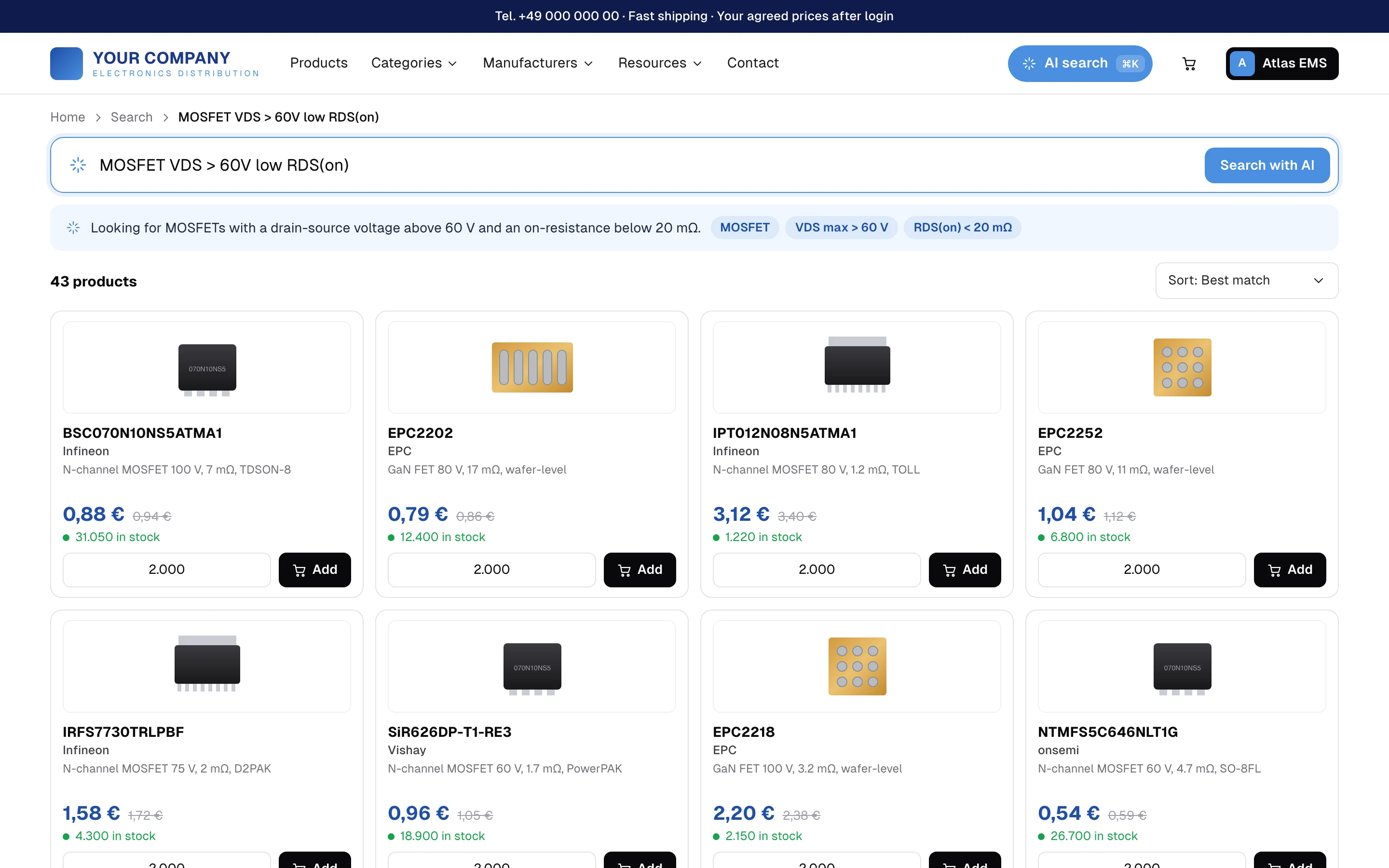Image resolution: width=1389 pixels, height=868 pixels.
Task: Click '12.400 in stock' availability text
Action: (443, 537)
